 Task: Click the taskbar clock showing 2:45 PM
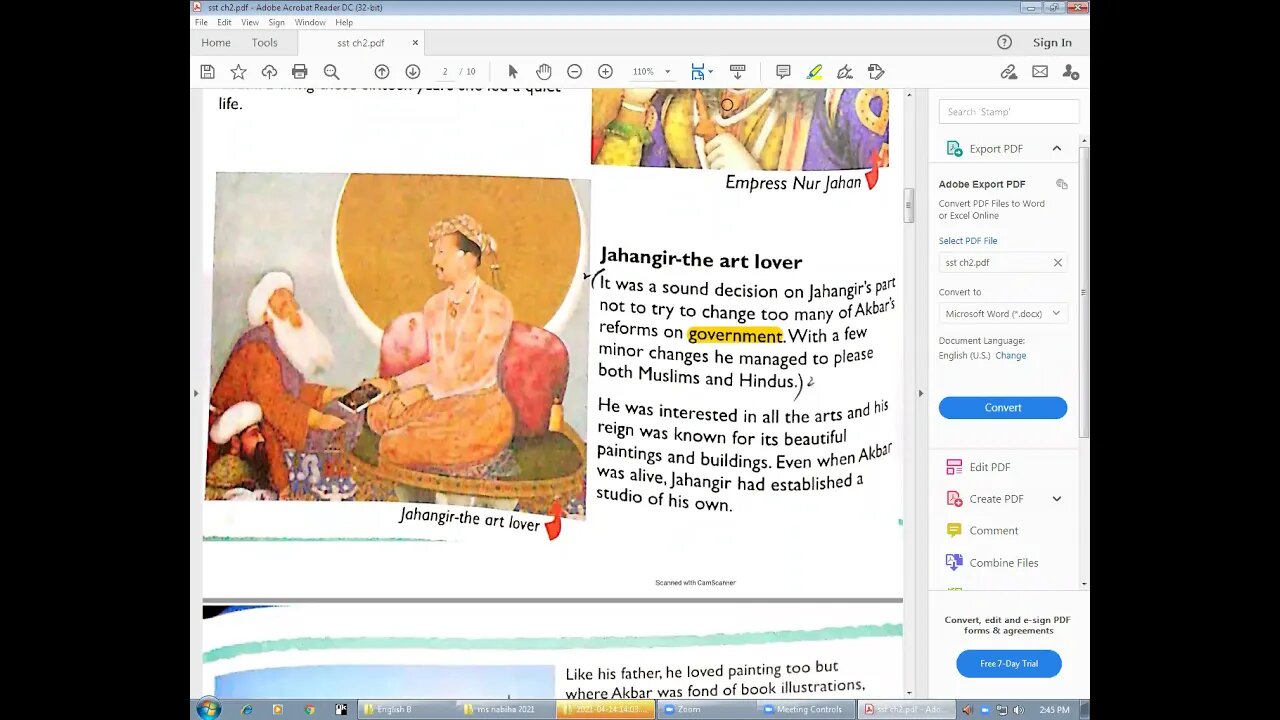click(x=1054, y=710)
